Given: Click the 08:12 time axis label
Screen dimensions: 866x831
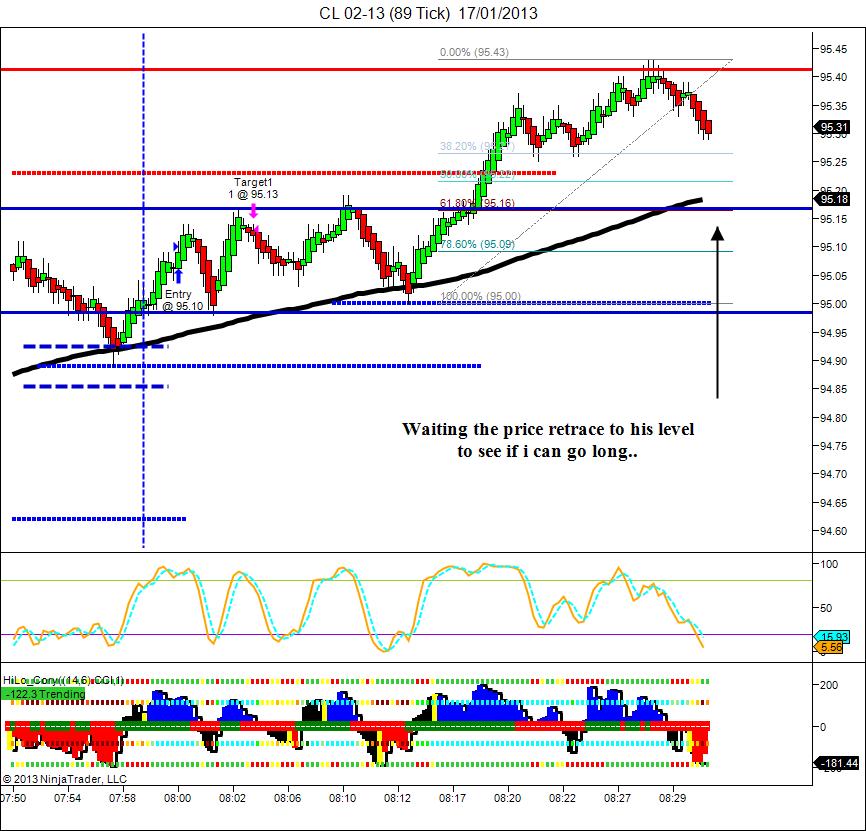Looking at the screenshot, I should [397, 798].
